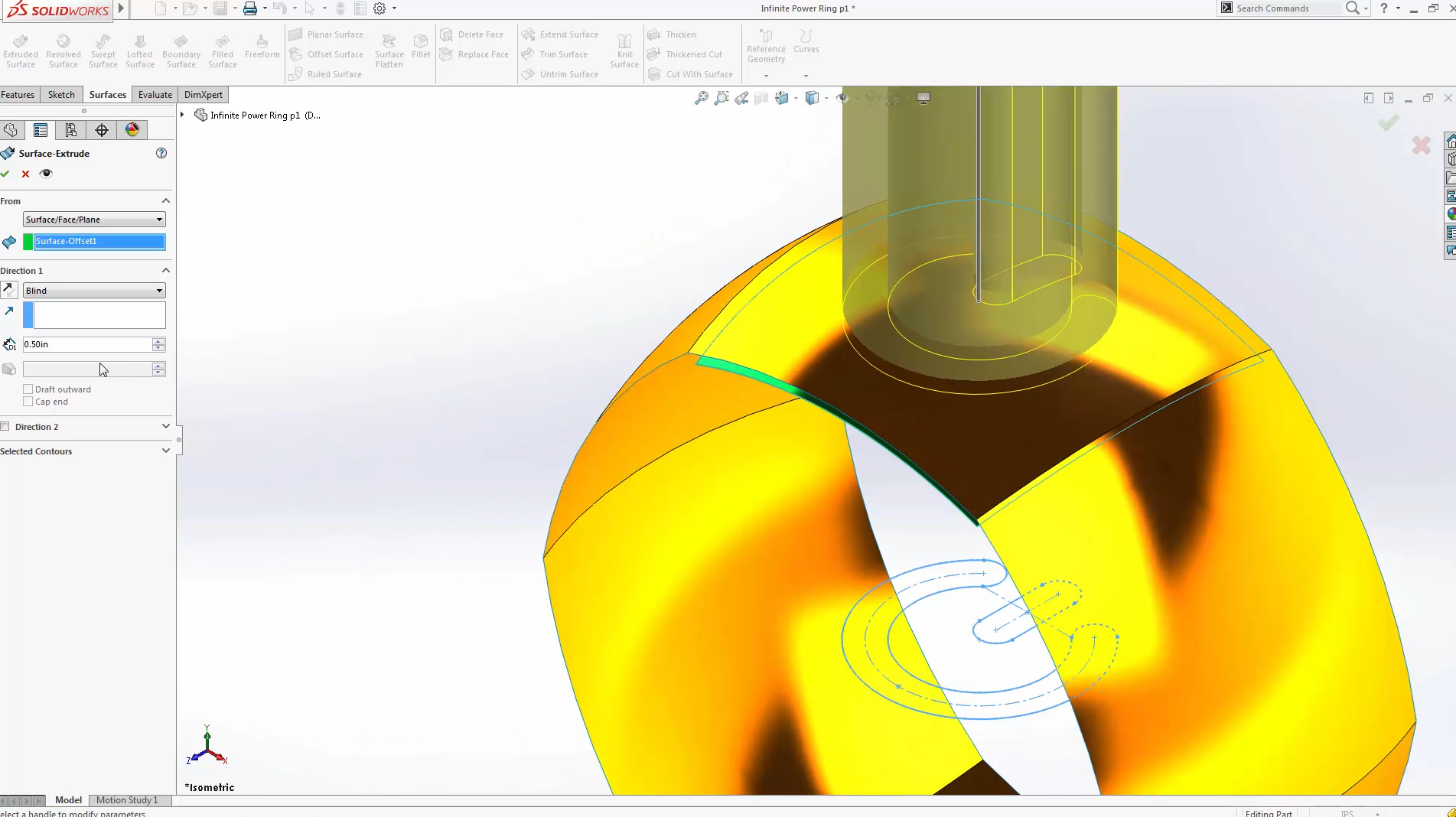1456x817 pixels.
Task: Open the Appearances panel tab
Action: (x=132, y=130)
